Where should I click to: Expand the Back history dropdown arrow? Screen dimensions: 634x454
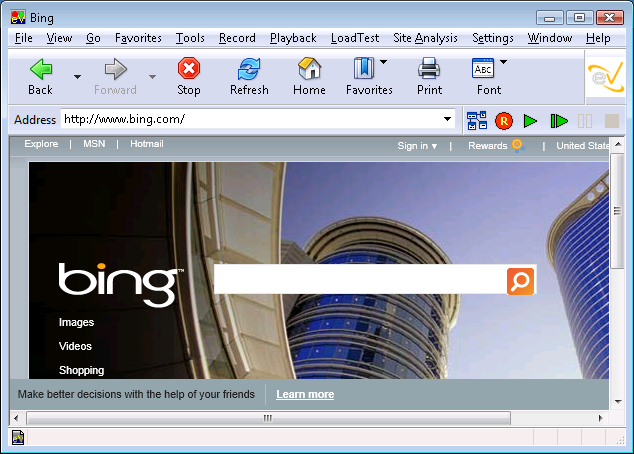click(x=78, y=76)
